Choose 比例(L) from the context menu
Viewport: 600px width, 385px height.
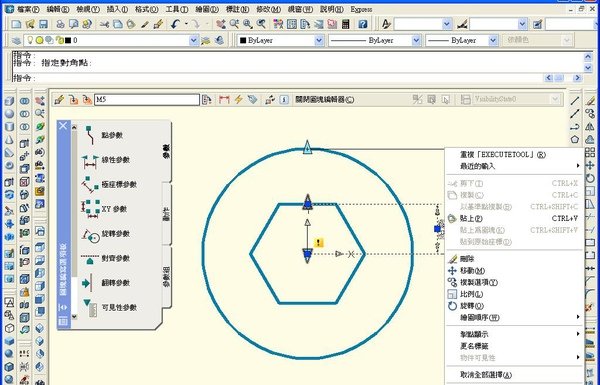pyautogui.click(x=514, y=294)
